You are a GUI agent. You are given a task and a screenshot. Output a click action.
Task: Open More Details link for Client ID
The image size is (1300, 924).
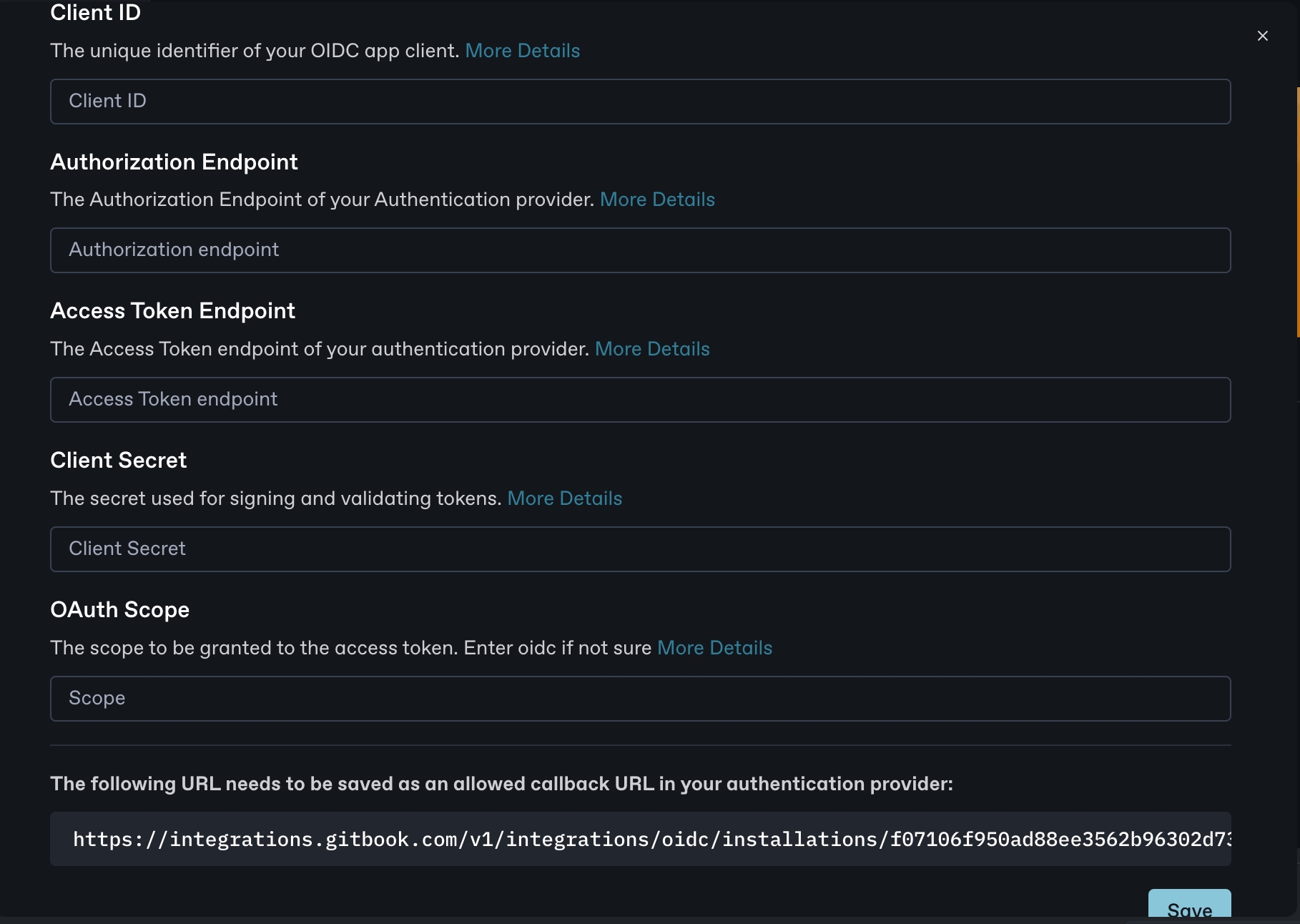[522, 51]
